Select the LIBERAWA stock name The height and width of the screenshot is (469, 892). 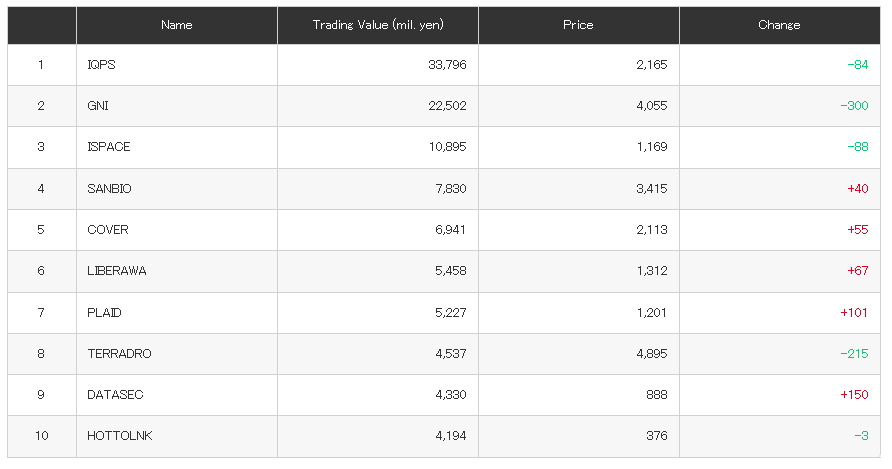(117, 271)
